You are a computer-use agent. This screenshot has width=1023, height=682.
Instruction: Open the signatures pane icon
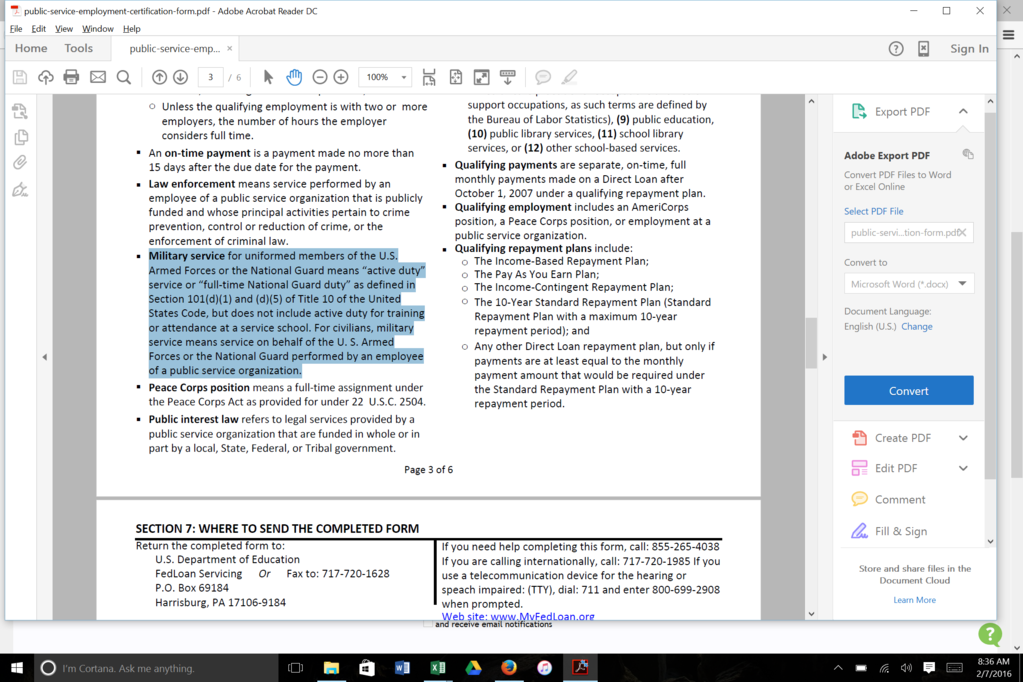pyautogui.click(x=20, y=190)
